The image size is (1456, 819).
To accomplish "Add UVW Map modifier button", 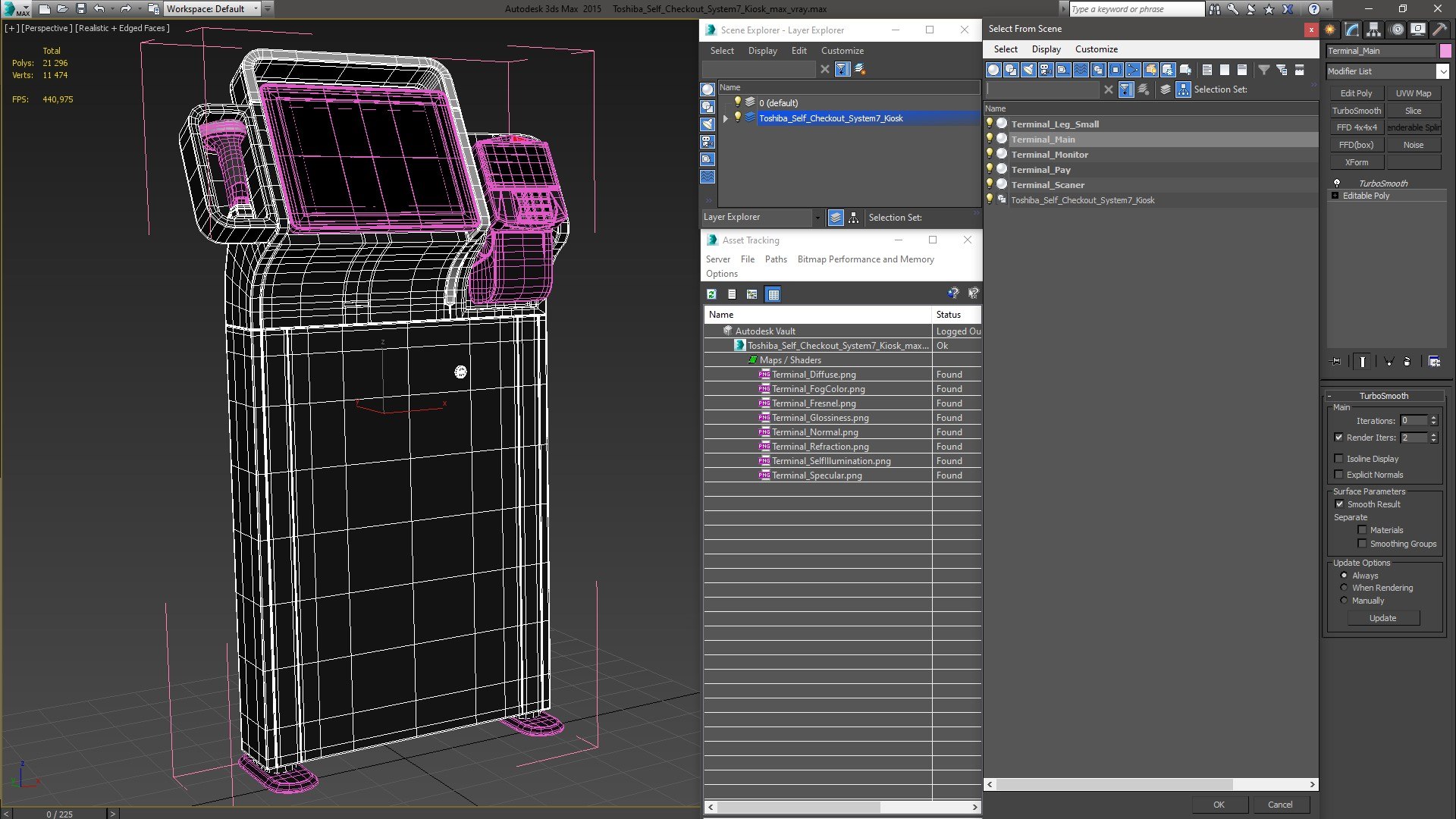I will pos(1414,93).
